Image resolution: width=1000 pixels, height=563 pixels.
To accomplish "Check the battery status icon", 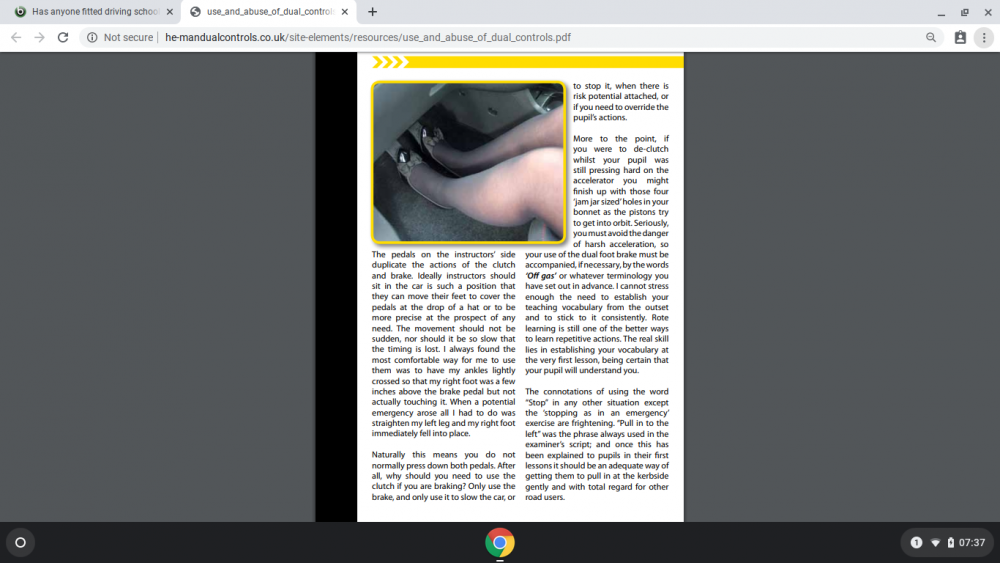I will click(950, 543).
